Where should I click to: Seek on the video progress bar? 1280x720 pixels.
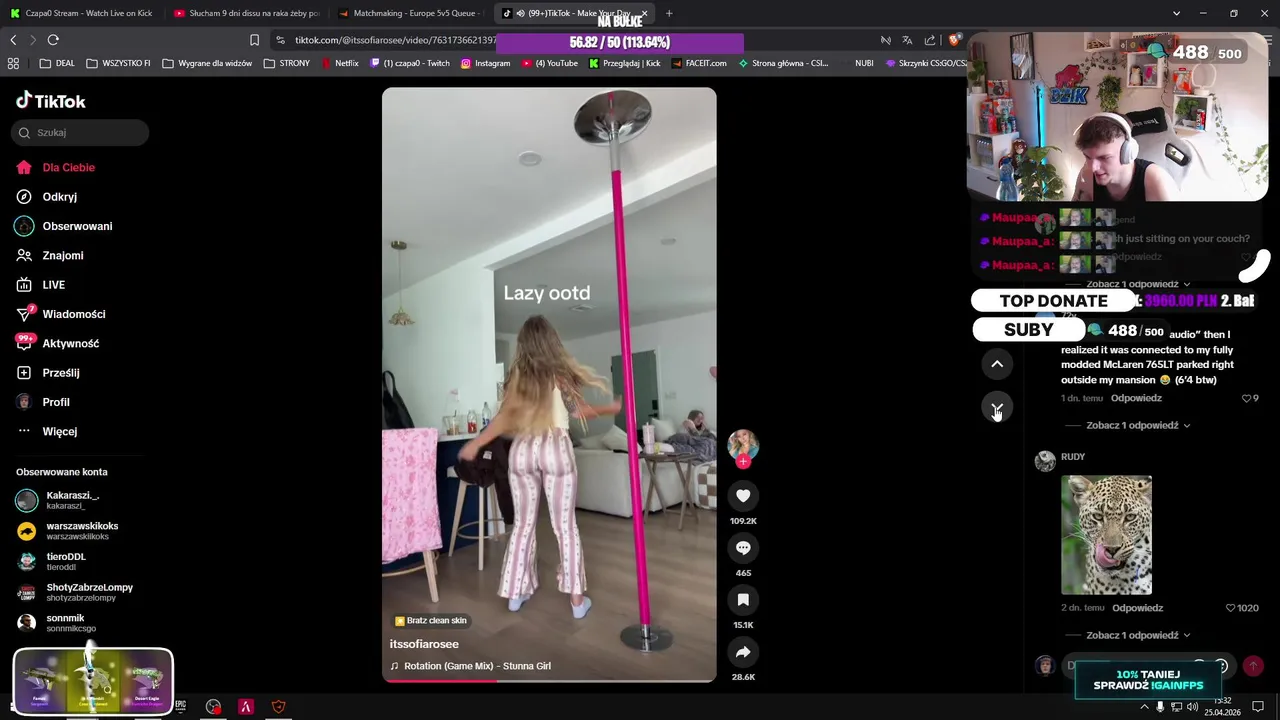click(x=549, y=681)
